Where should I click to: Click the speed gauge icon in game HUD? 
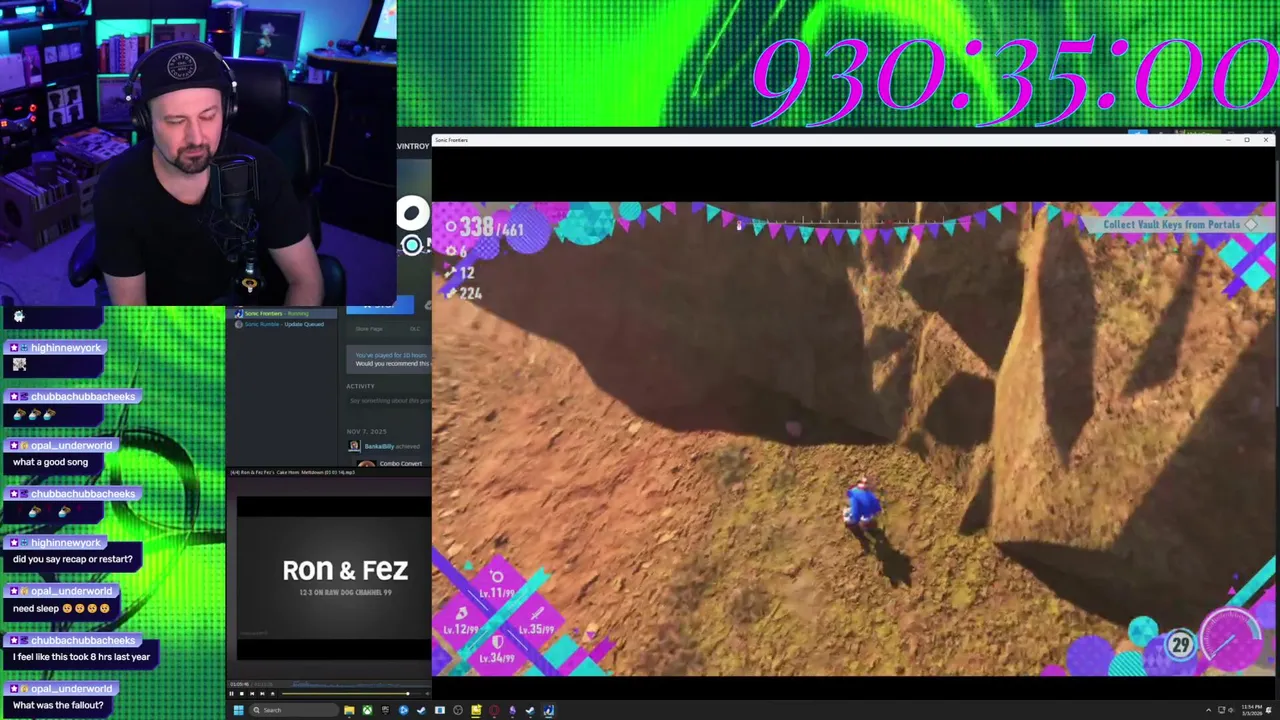[1232, 636]
